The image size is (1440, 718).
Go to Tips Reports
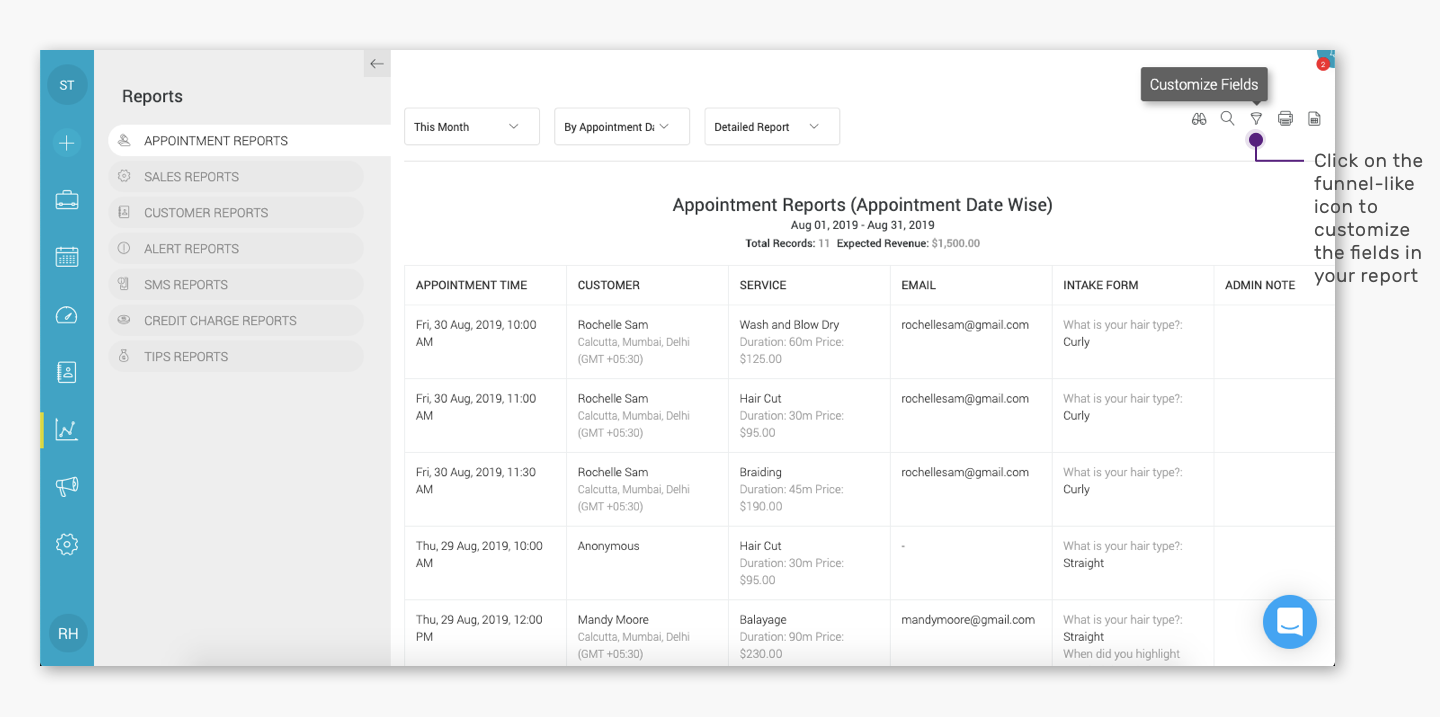[236, 357]
